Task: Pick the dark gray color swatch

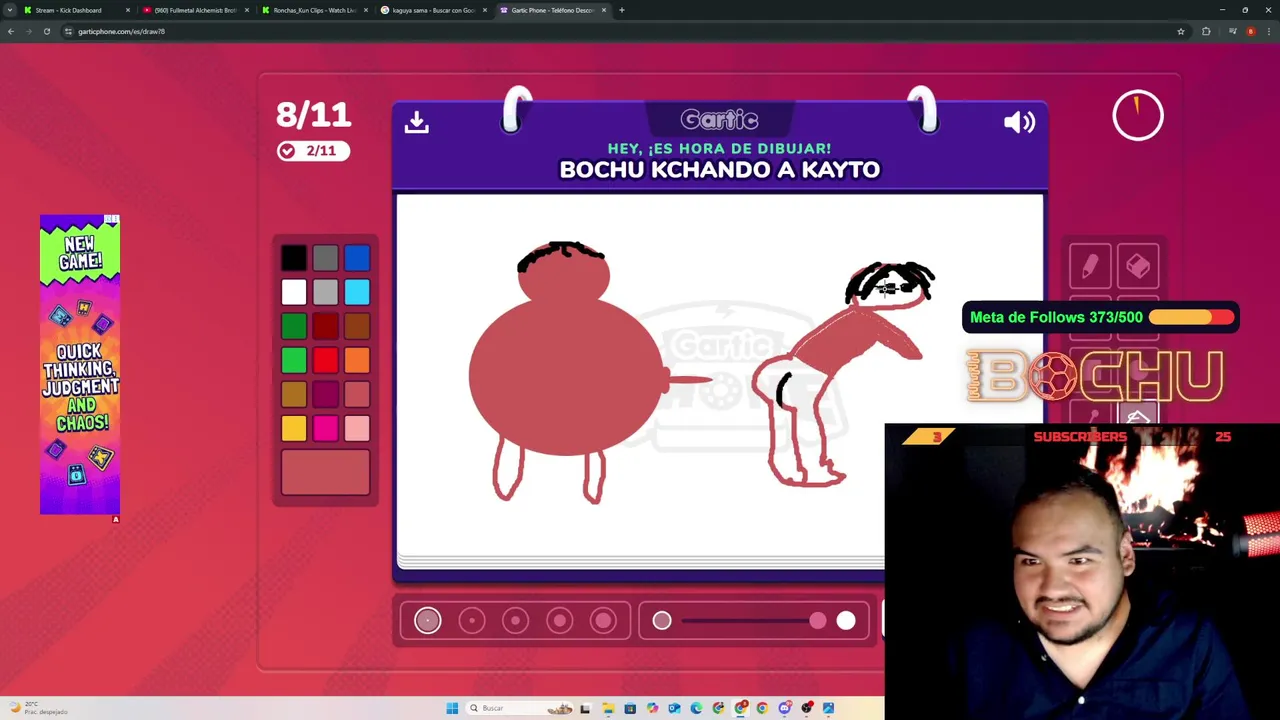Action: pos(325,258)
